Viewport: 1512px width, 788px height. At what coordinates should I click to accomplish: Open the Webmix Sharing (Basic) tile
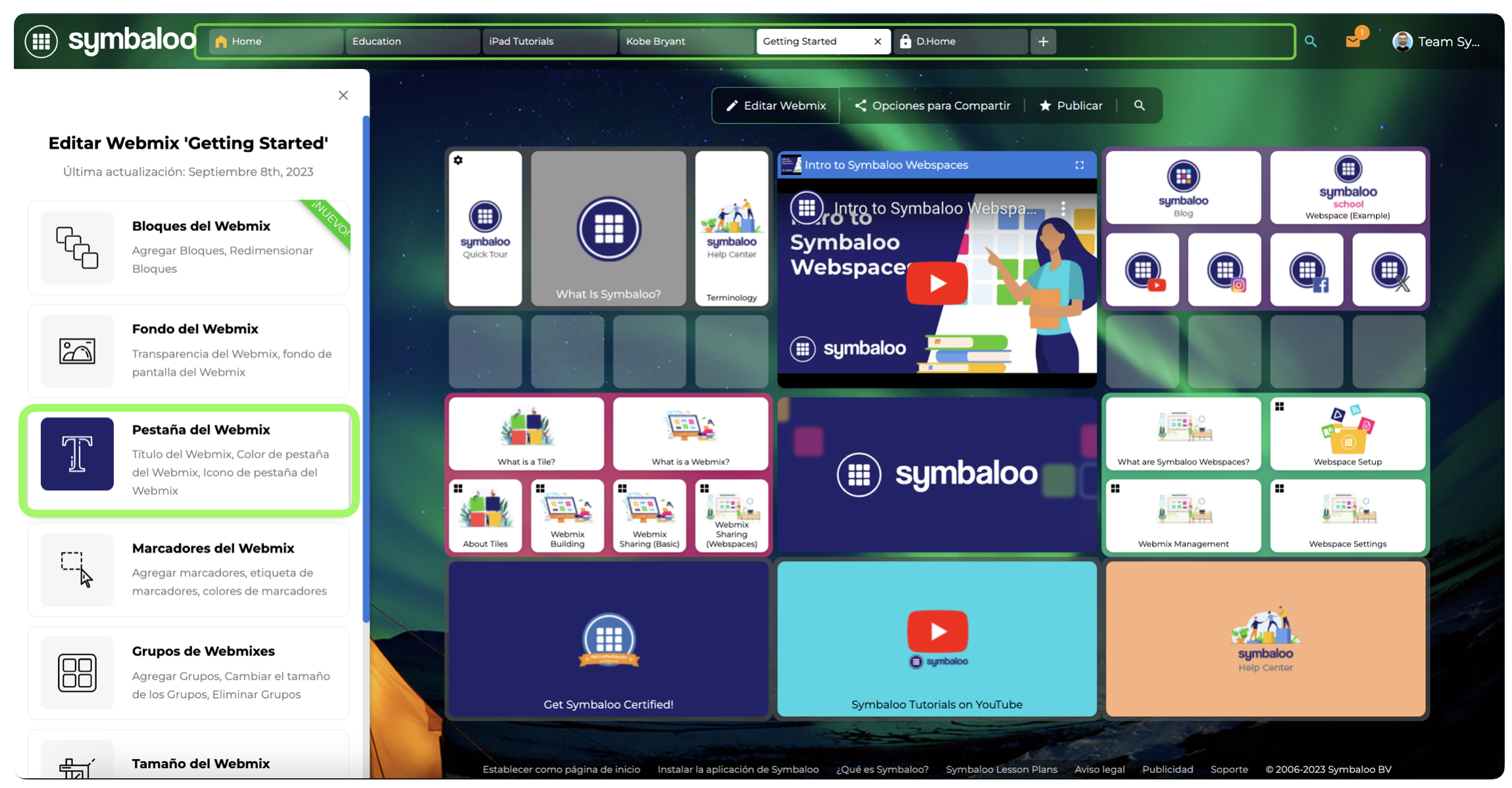(x=649, y=516)
